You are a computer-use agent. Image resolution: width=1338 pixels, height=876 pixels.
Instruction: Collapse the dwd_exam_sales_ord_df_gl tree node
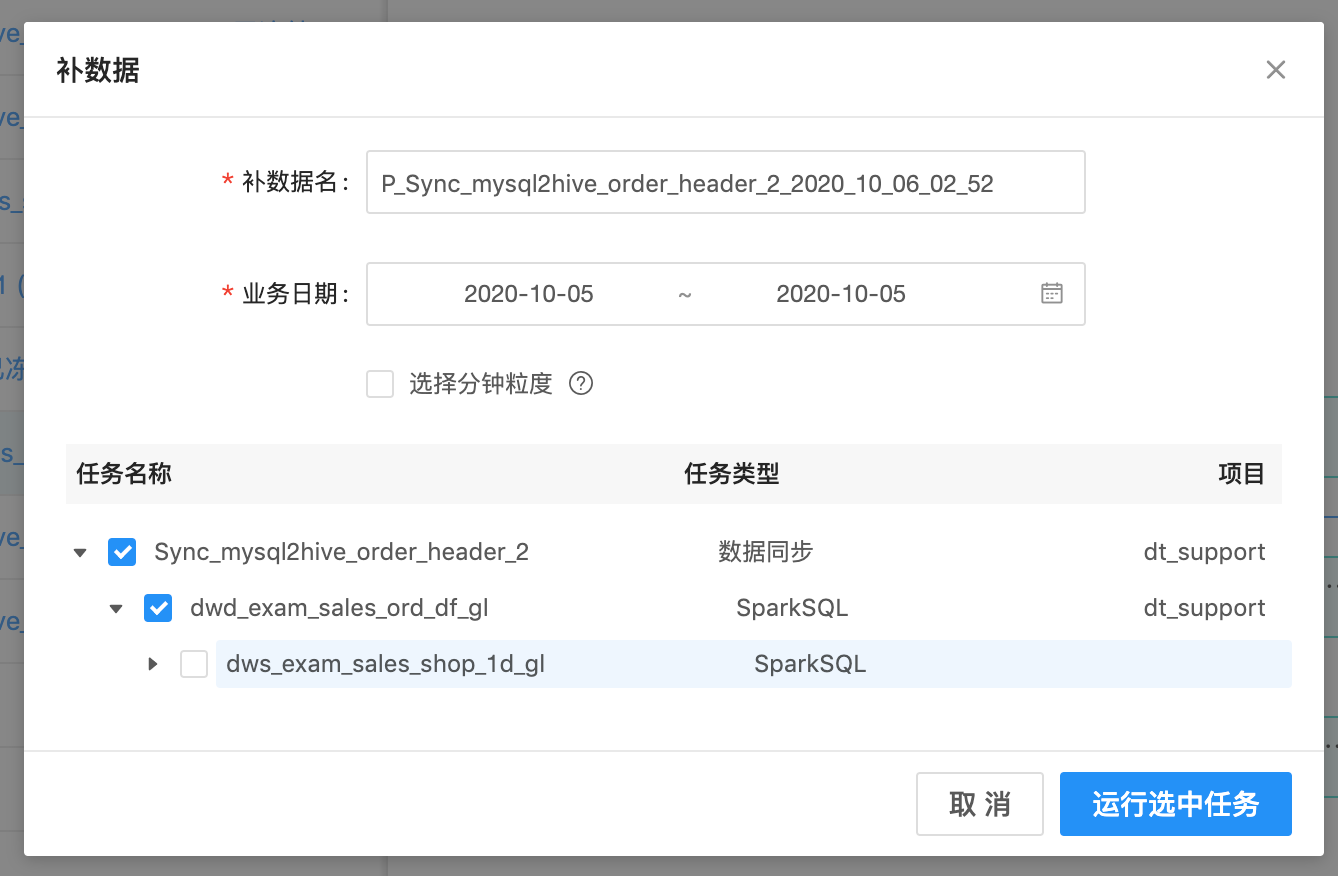coord(117,608)
